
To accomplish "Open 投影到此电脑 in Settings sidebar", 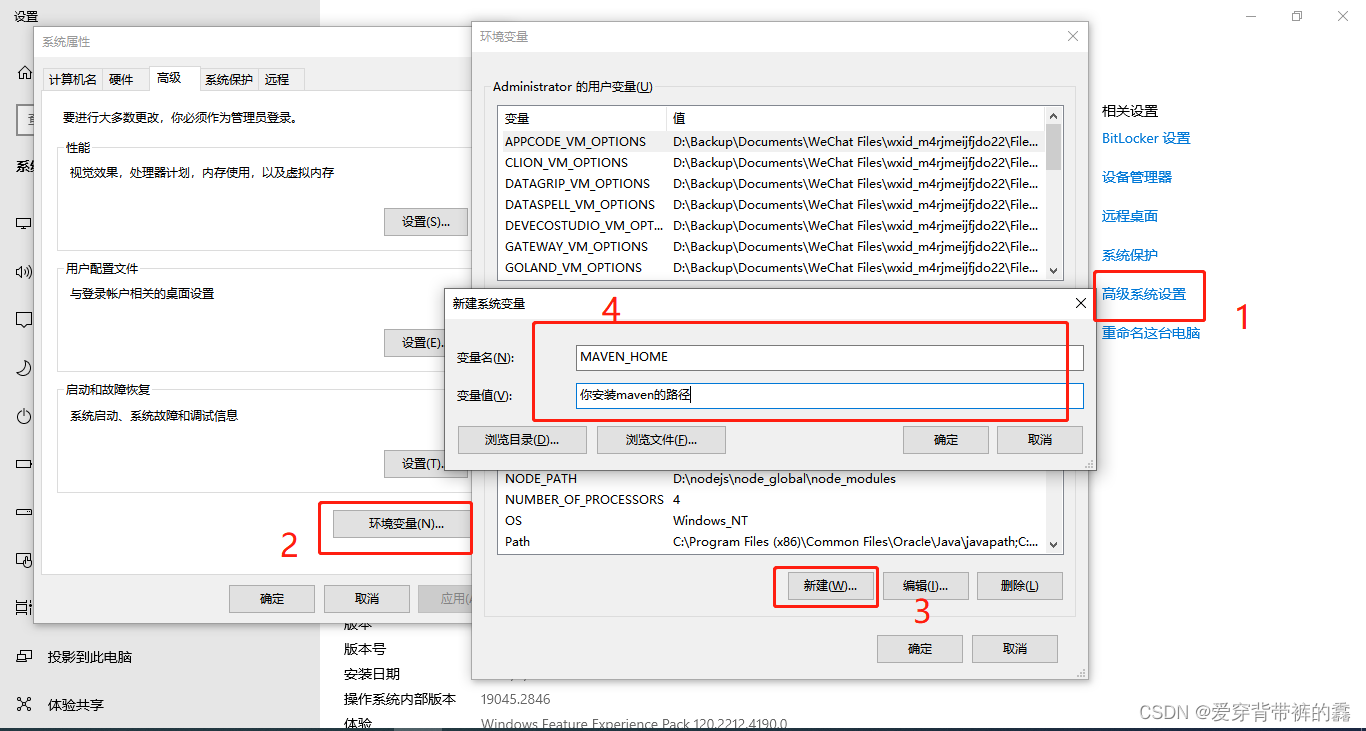I will 90,657.
